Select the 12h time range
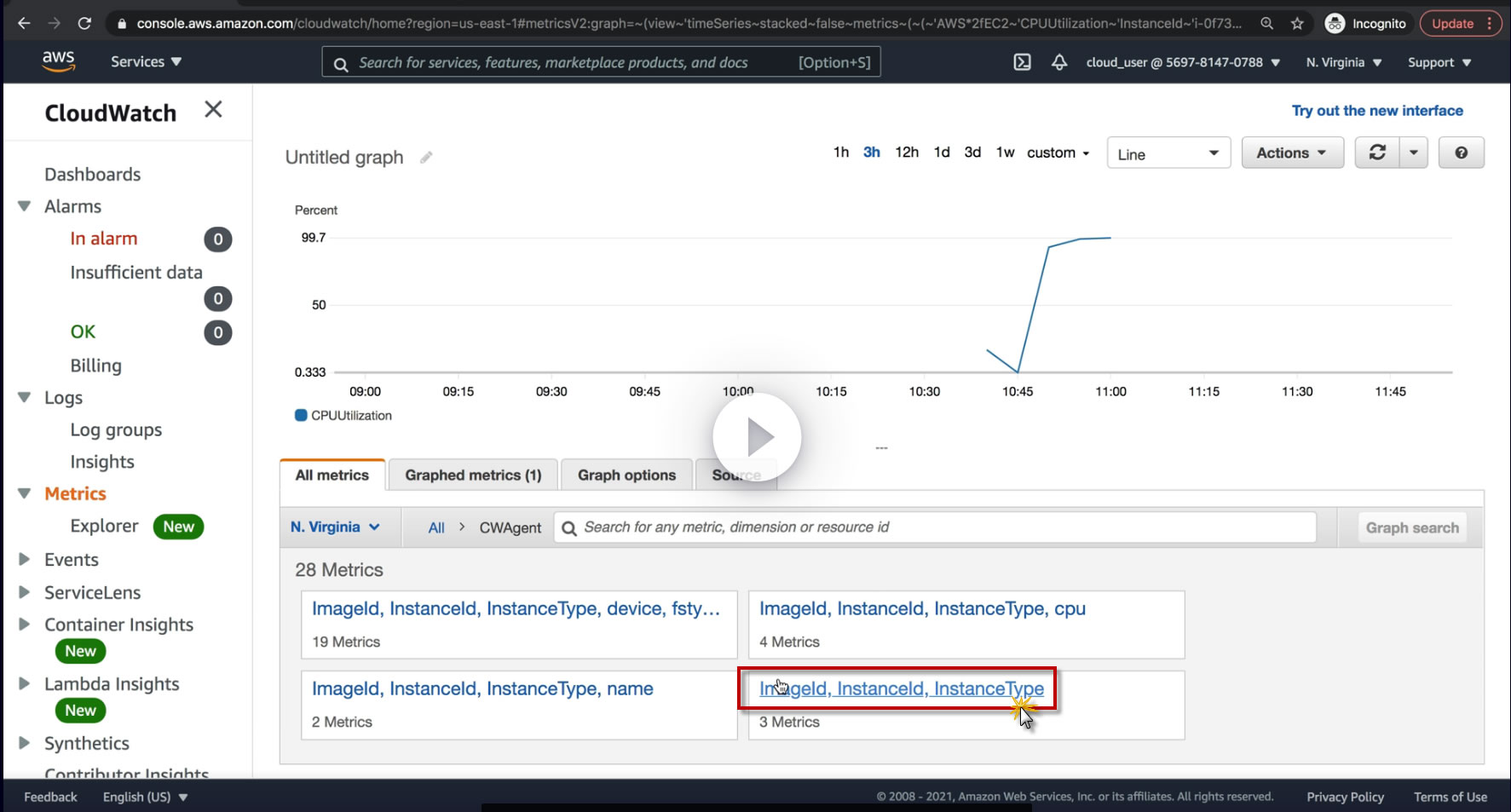Viewport: 1511px width, 812px height. [x=907, y=153]
